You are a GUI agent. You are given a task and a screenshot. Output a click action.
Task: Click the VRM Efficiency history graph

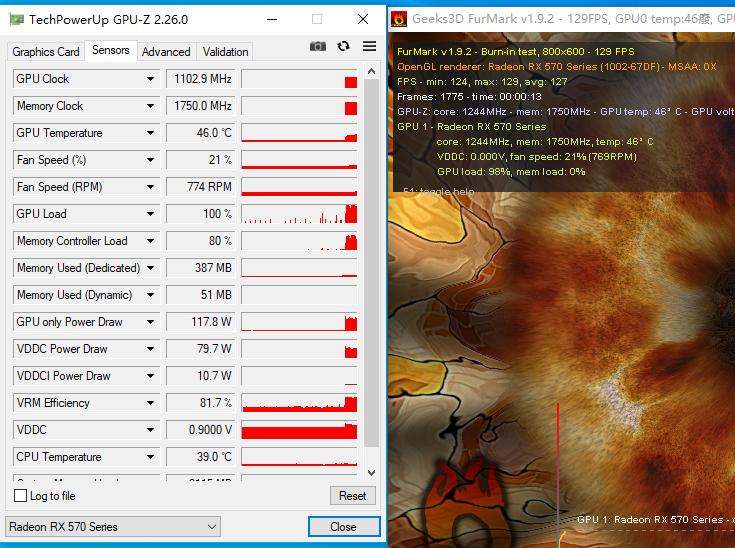click(299, 403)
